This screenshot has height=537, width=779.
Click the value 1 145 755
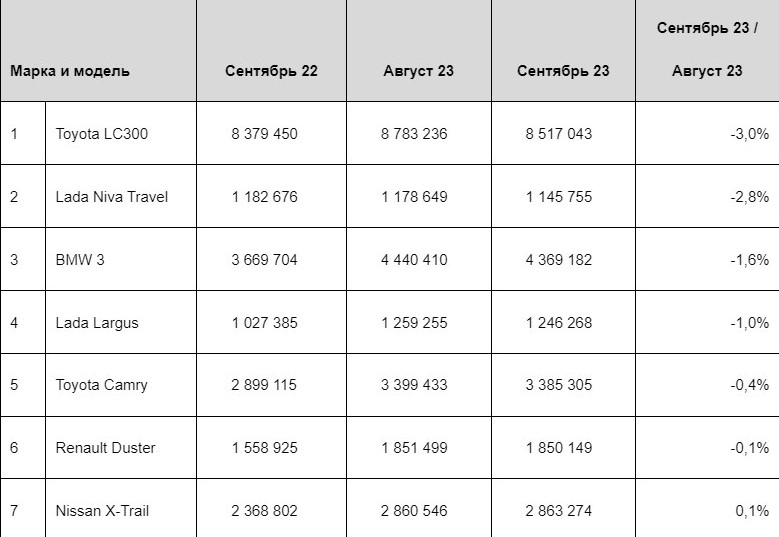click(559, 197)
